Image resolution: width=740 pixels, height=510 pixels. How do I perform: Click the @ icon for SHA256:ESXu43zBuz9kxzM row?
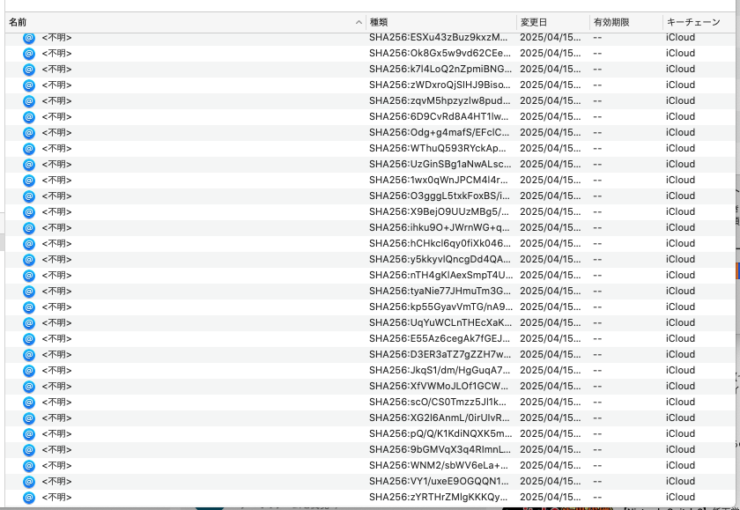tap(29, 38)
